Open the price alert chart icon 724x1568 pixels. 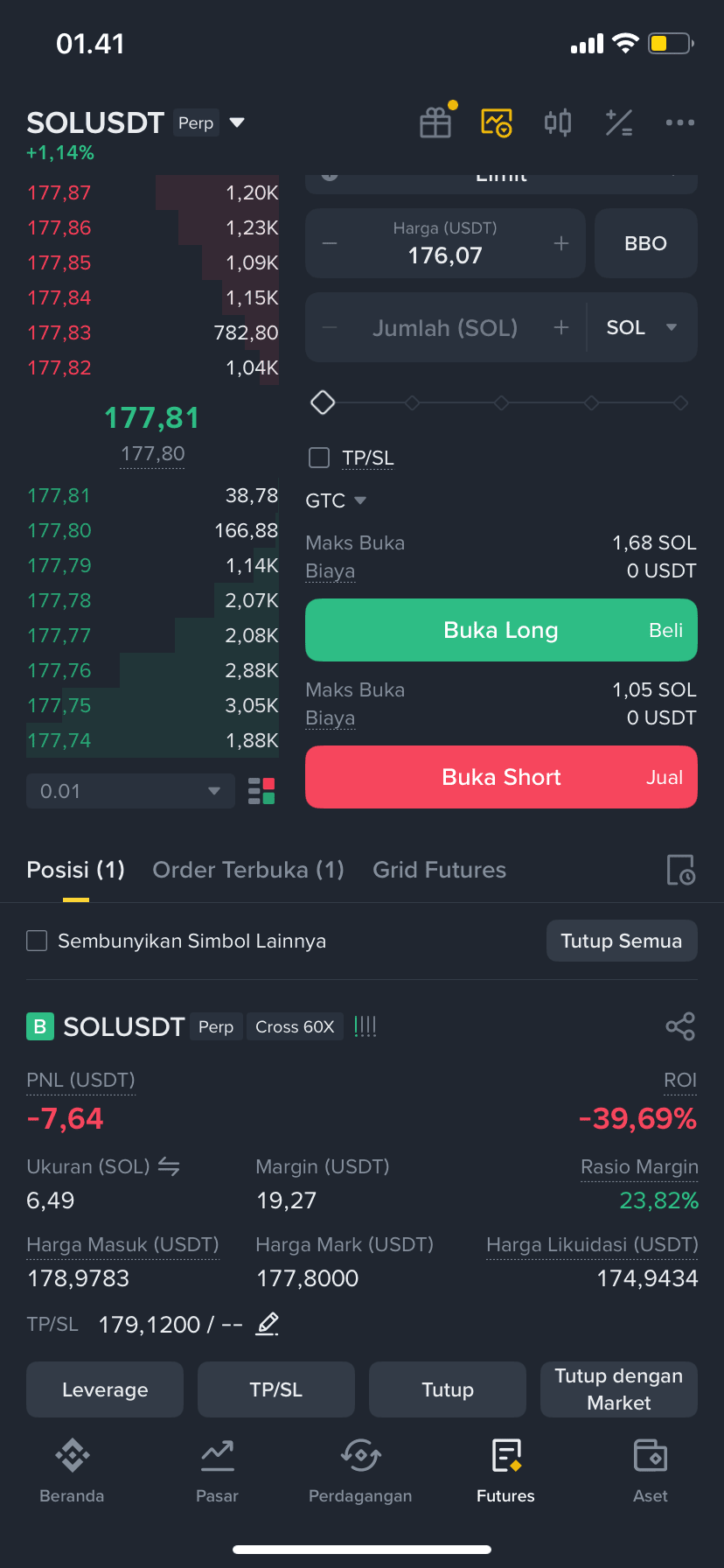[497, 122]
